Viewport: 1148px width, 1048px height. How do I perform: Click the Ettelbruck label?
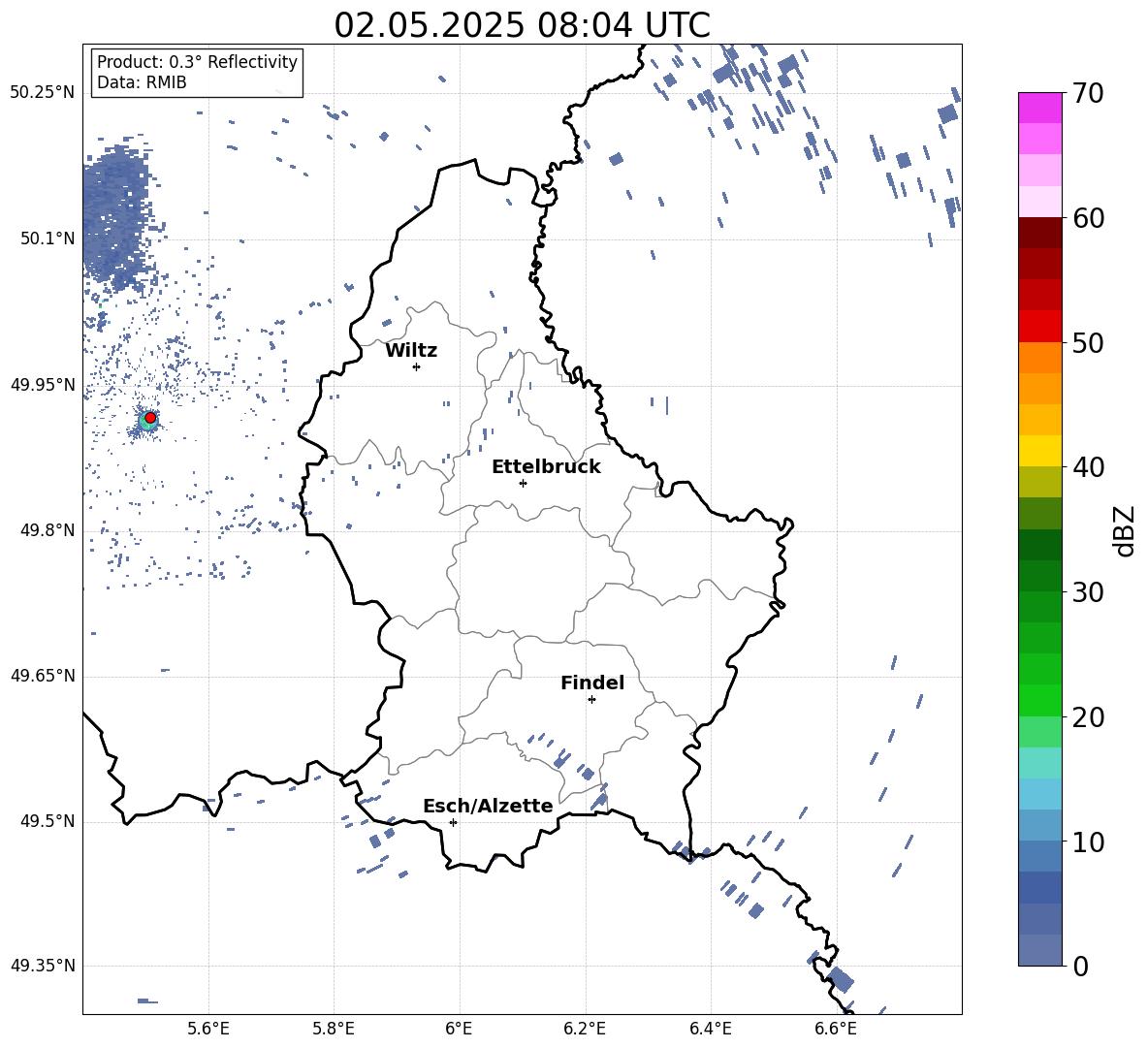pyautogui.click(x=546, y=467)
